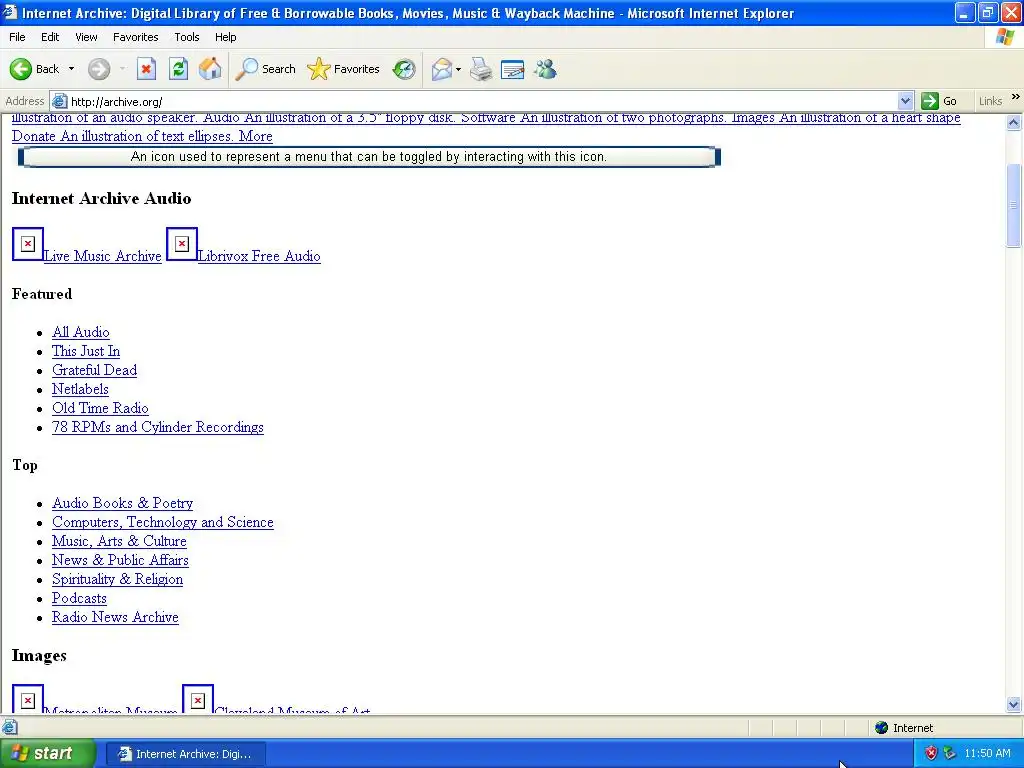
Task: Open News & Public Affairs link
Action: point(120,560)
